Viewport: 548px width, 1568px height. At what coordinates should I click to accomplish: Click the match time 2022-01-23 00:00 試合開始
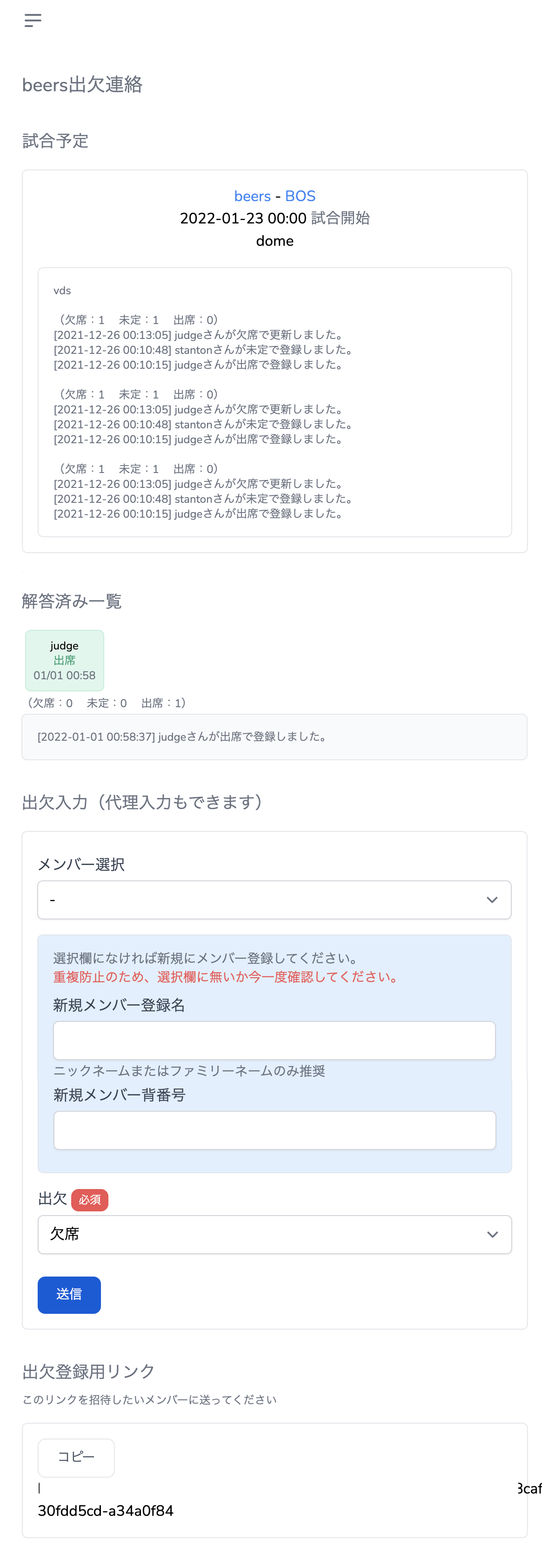click(x=274, y=218)
